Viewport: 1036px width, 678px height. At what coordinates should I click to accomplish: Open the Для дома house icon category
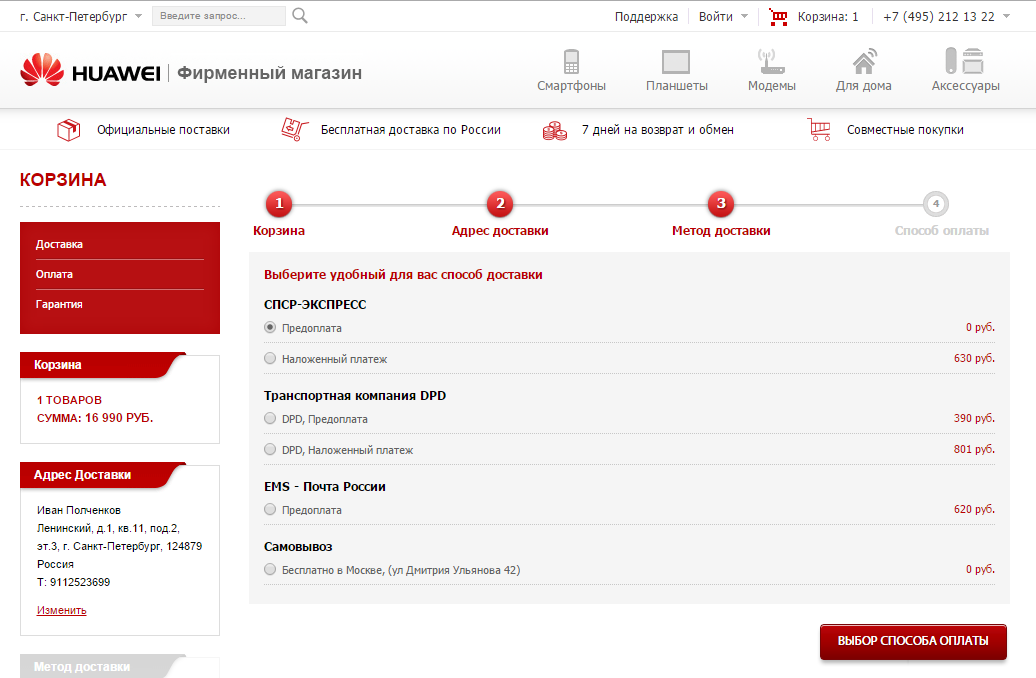coord(864,61)
